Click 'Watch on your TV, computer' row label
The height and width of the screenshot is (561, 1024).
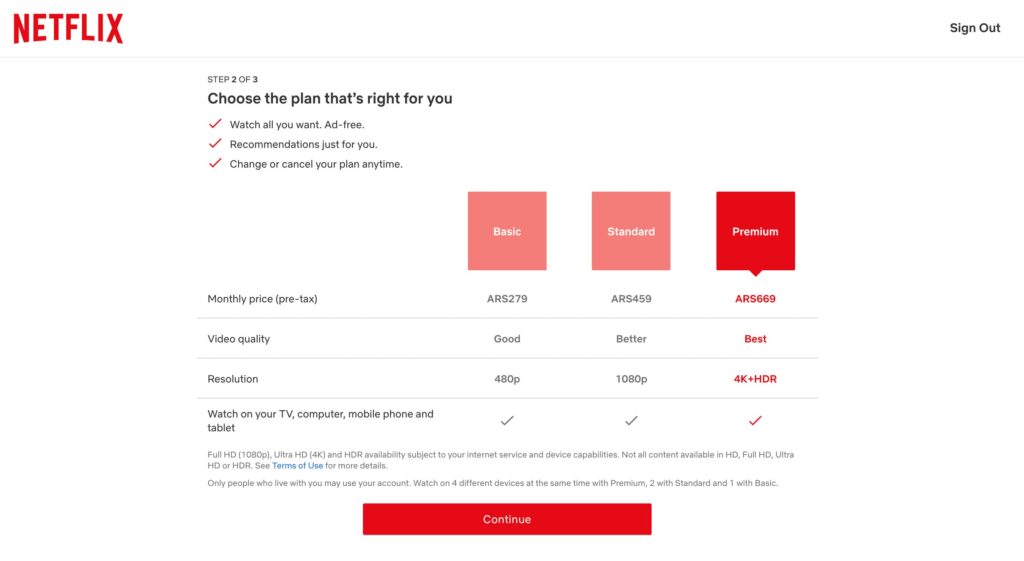320,421
